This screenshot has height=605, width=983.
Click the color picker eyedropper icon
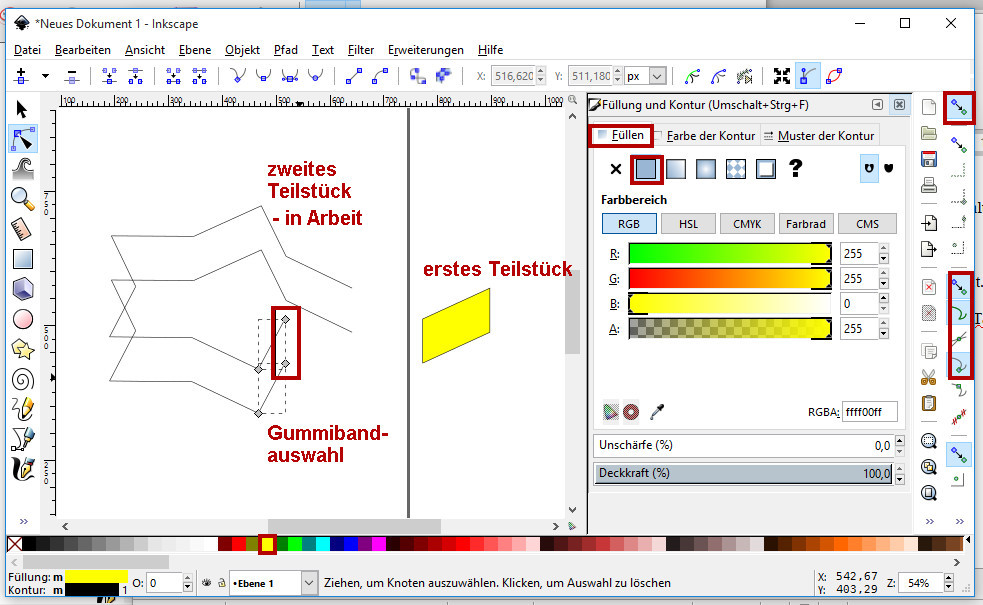657,411
